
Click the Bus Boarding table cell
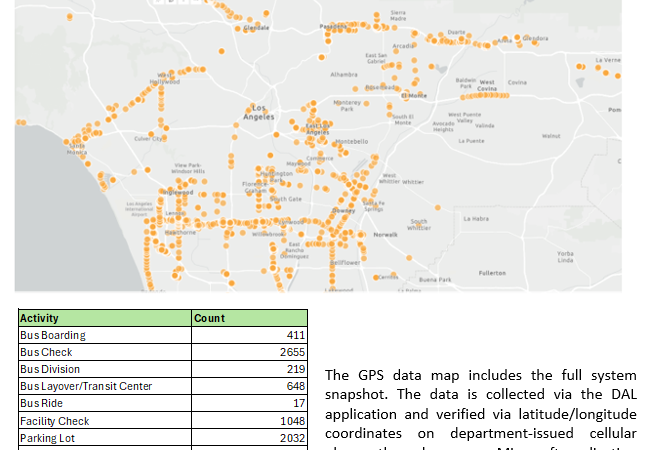pyautogui.click(x=53, y=335)
